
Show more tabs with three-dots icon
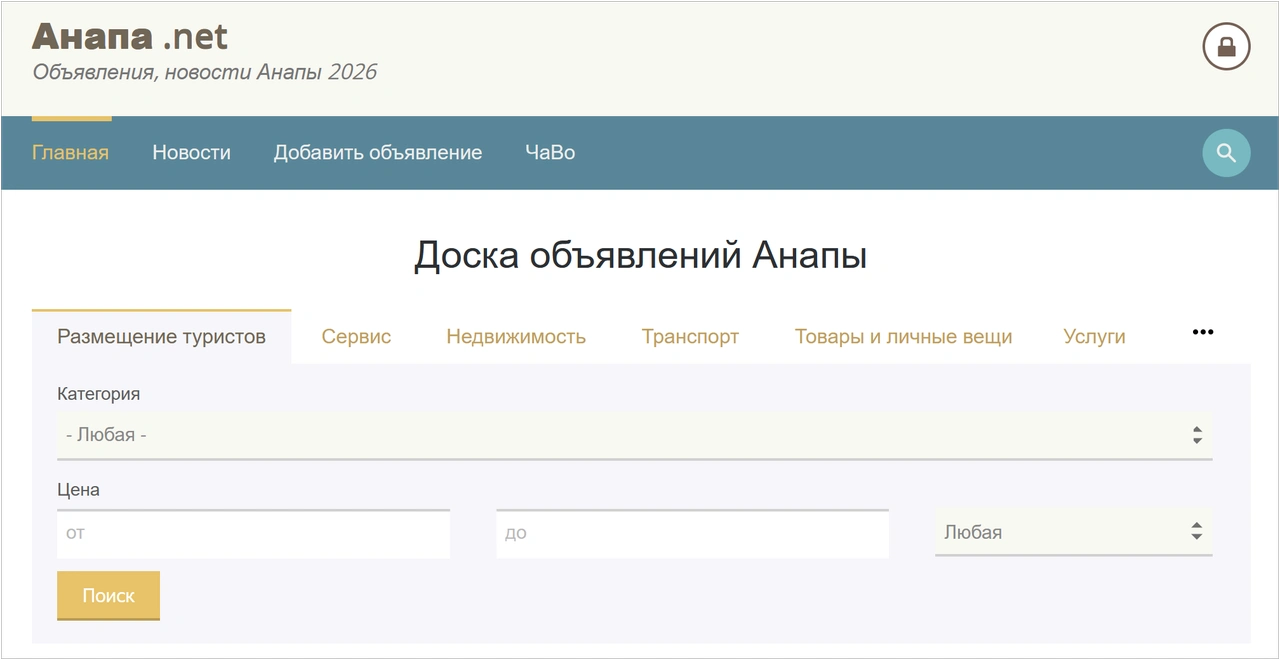click(1203, 333)
